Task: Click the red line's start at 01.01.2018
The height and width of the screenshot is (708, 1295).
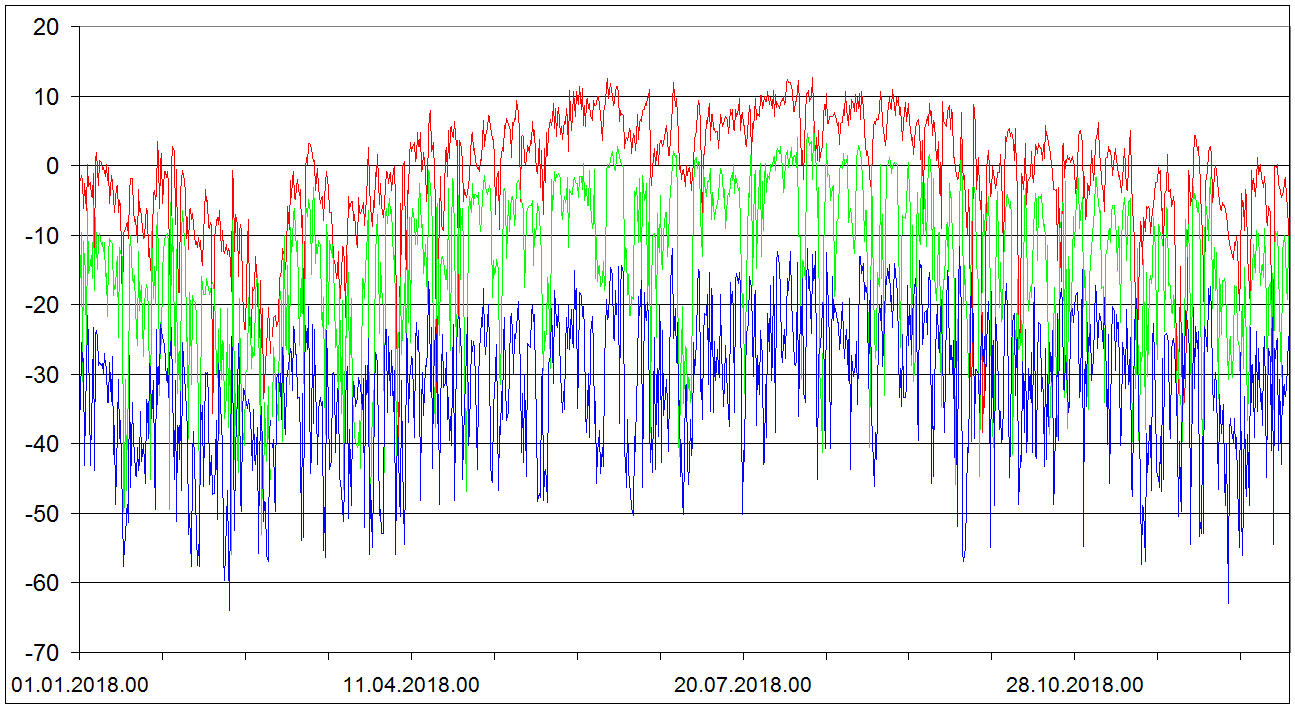Action: 80,176
